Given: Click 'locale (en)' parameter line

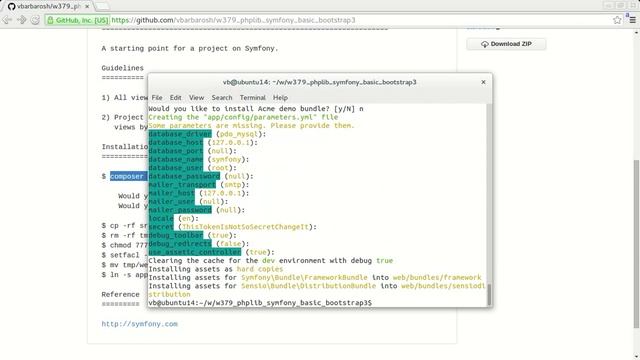Looking at the screenshot, I should pos(173,218).
